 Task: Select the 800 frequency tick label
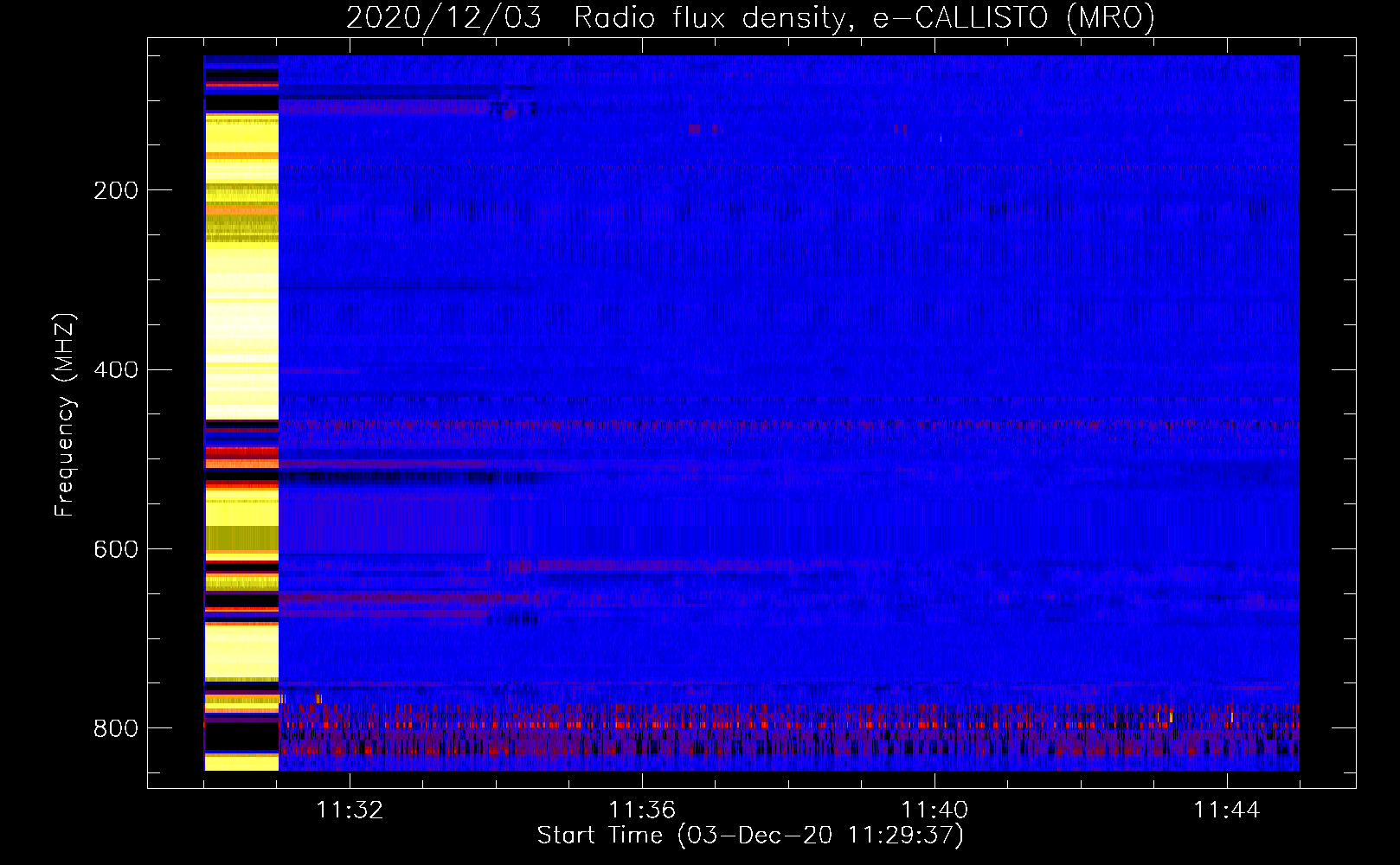115,728
